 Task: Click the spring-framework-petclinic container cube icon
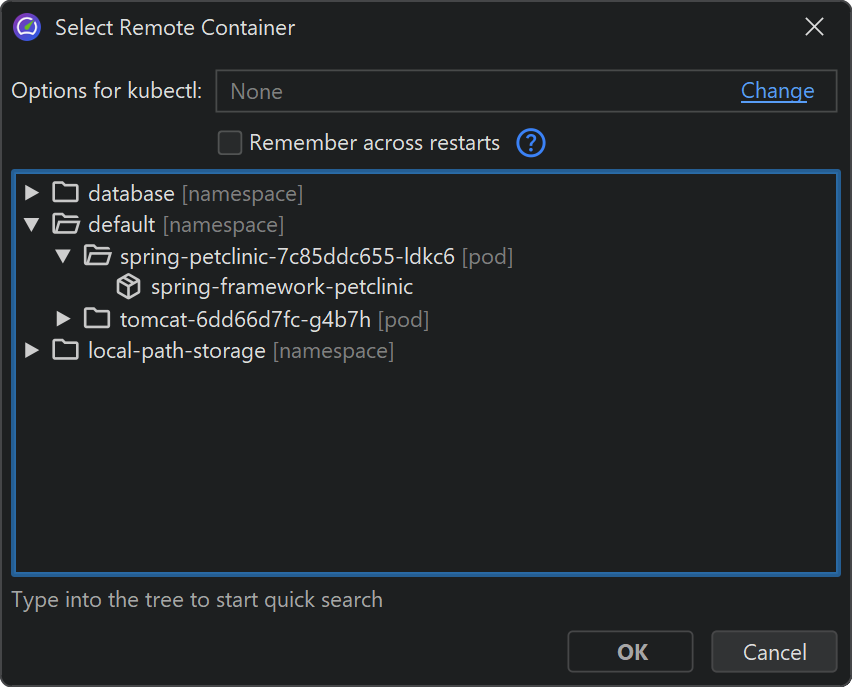128,287
